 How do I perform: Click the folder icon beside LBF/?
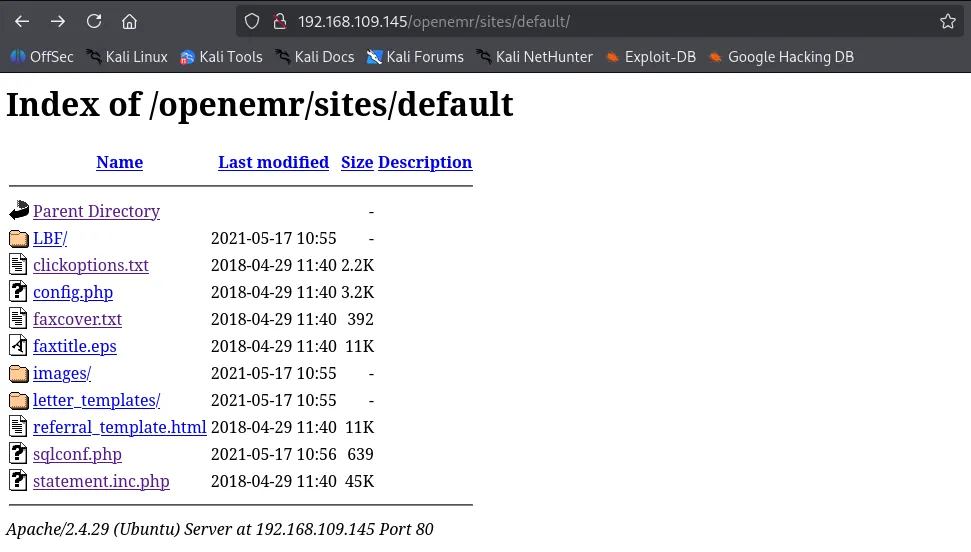pos(19,239)
